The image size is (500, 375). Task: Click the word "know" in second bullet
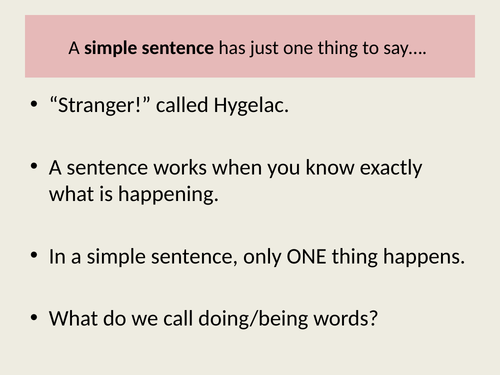(x=330, y=167)
